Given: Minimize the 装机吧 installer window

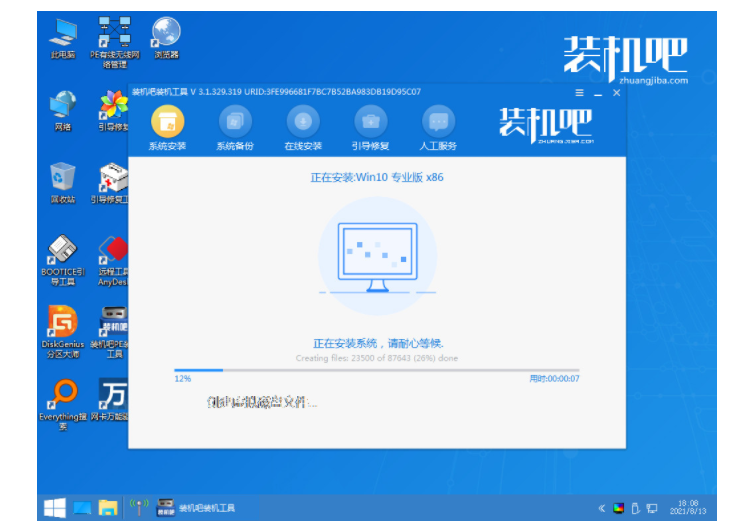Looking at the screenshot, I should point(598,93).
